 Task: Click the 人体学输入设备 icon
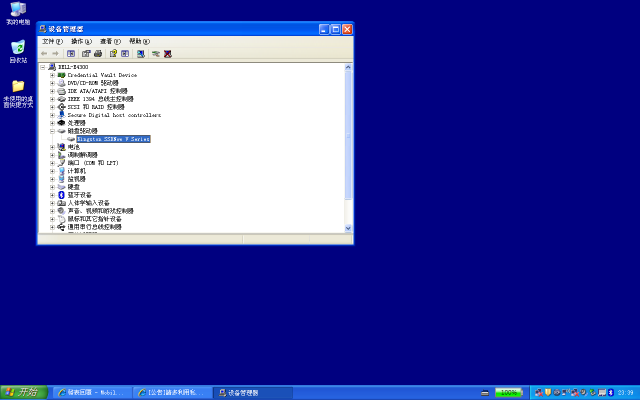tap(61, 203)
